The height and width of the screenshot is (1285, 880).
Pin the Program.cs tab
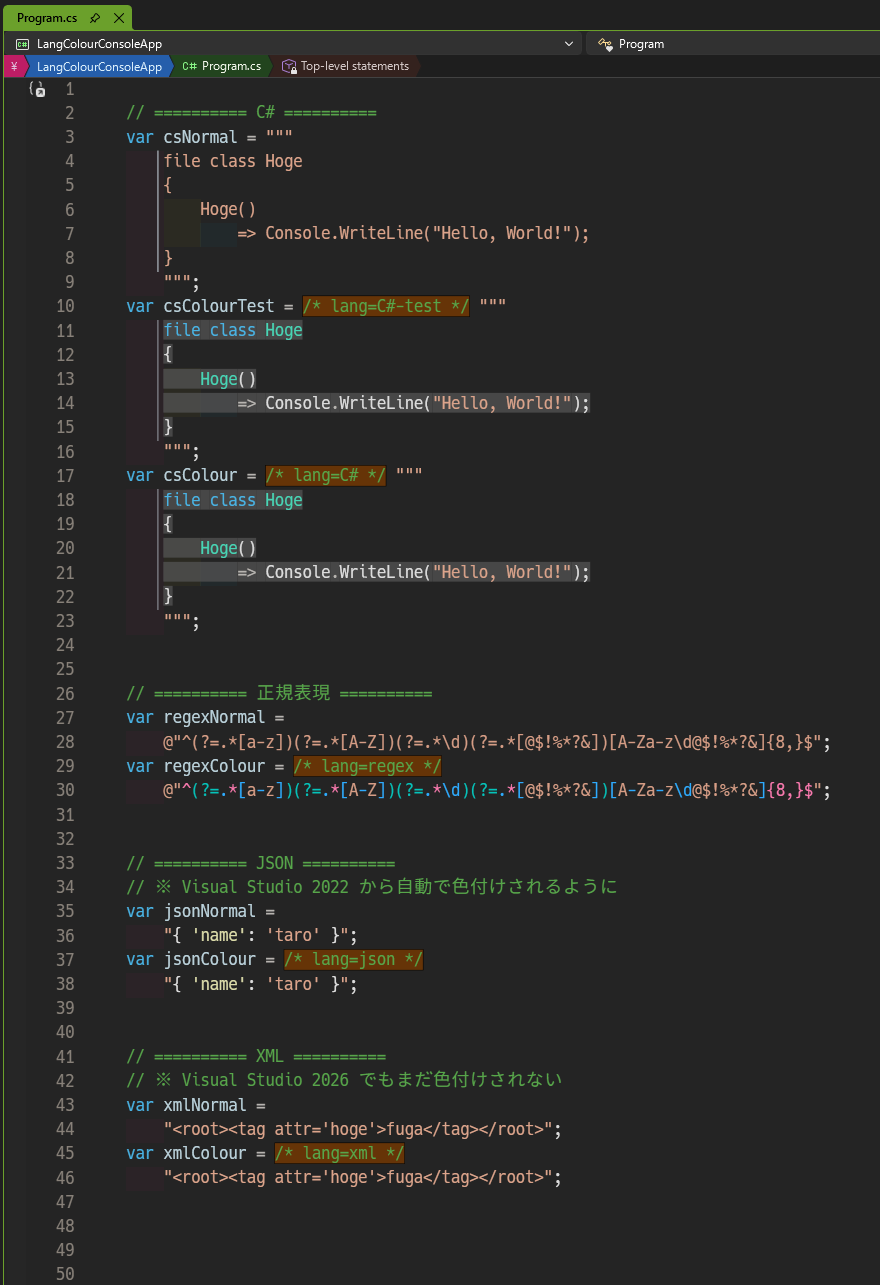pos(95,18)
